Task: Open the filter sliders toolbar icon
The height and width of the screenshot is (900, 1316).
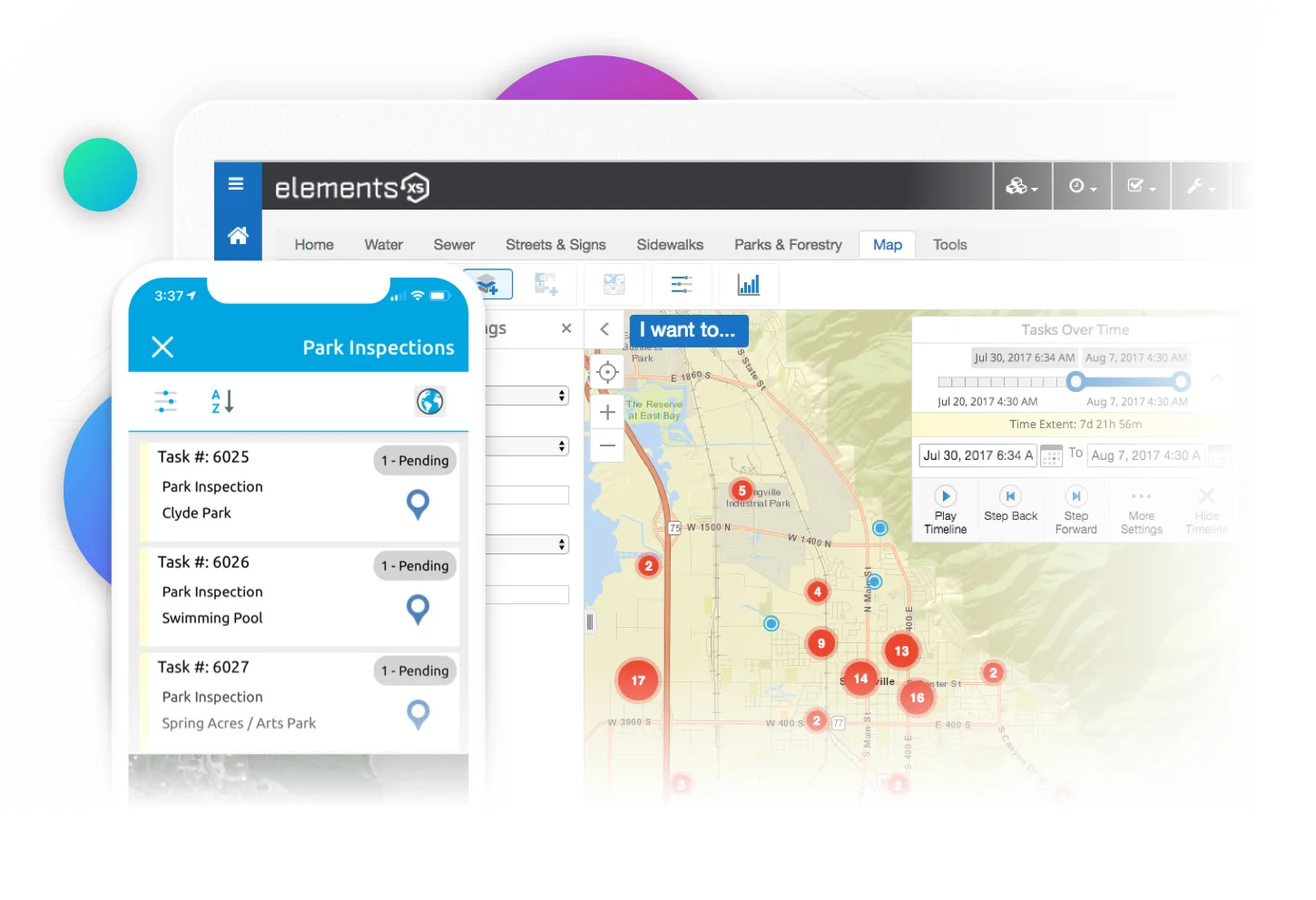Action: click(682, 285)
